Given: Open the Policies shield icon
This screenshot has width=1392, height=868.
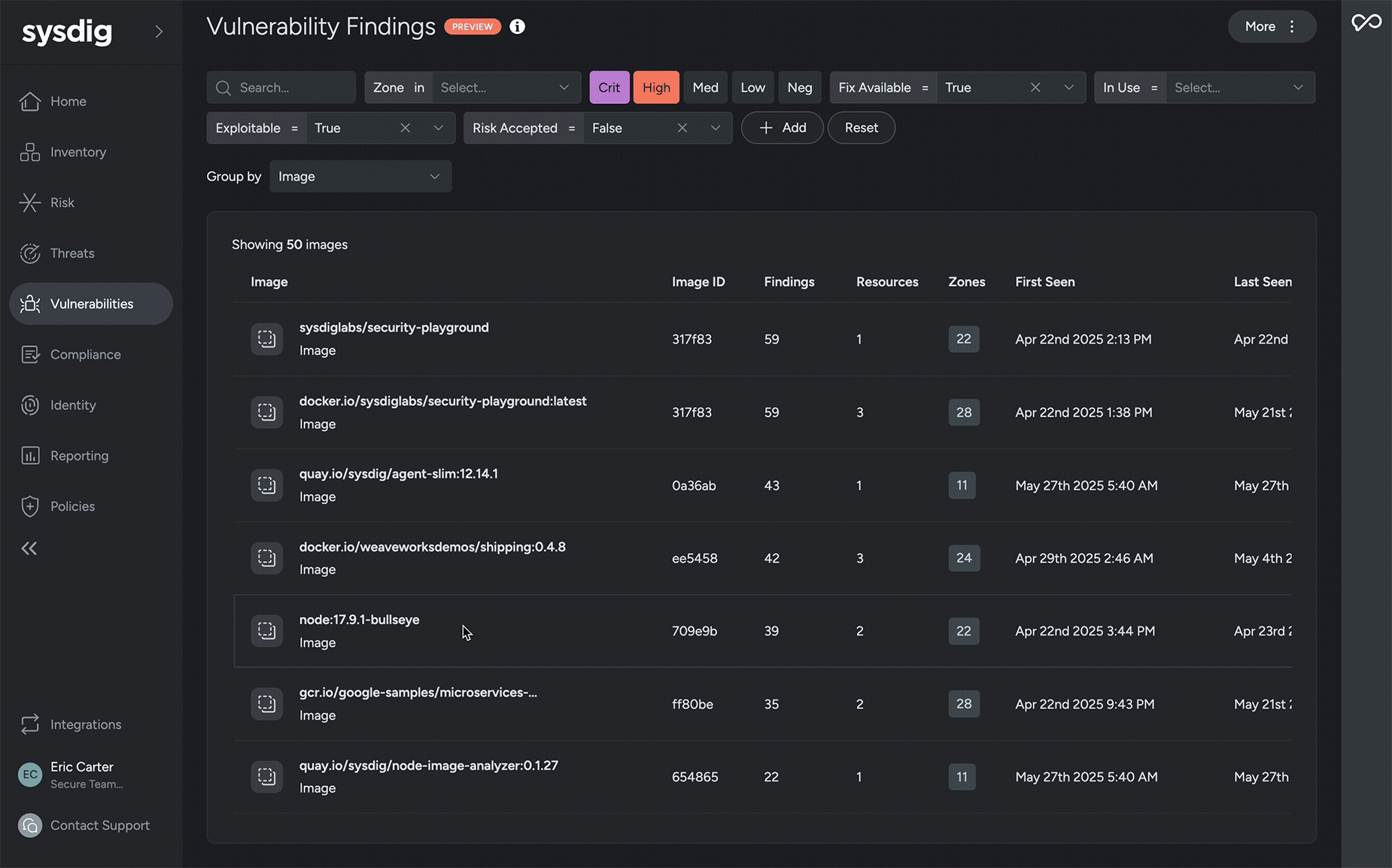Looking at the screenshot, I should coord(30,506).
